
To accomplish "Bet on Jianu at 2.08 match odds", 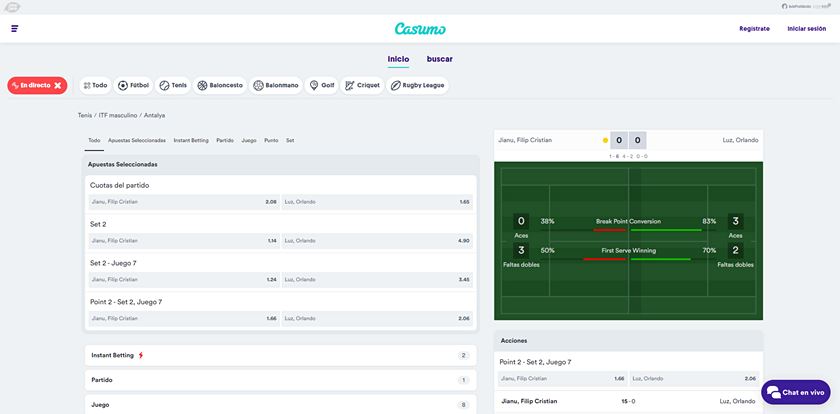I will 184,202.
